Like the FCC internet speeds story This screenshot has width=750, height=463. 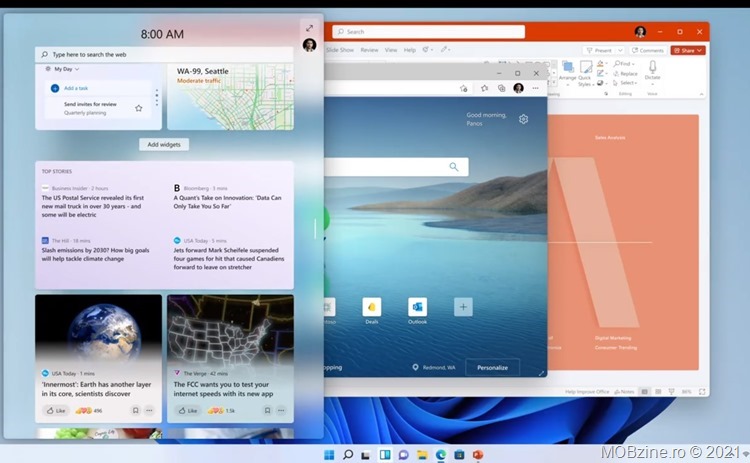[x=188, y=410]
